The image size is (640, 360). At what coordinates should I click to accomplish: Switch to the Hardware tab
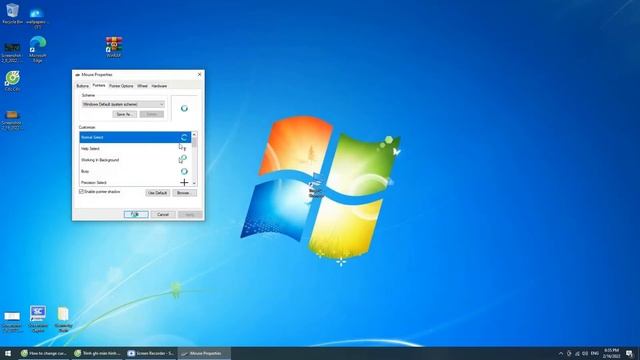[x=159, y=86]
